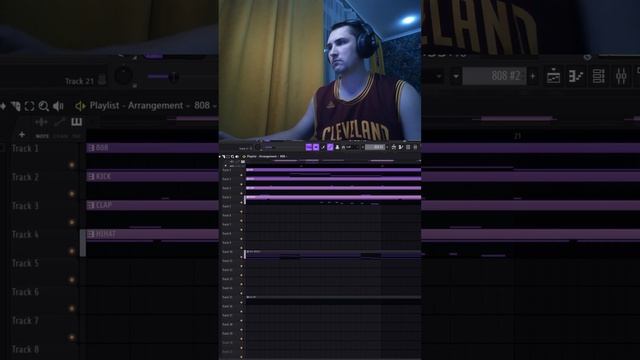
Task: Select the enlarged KICK clip on Track 2
Action: click(x=152, y=176)
